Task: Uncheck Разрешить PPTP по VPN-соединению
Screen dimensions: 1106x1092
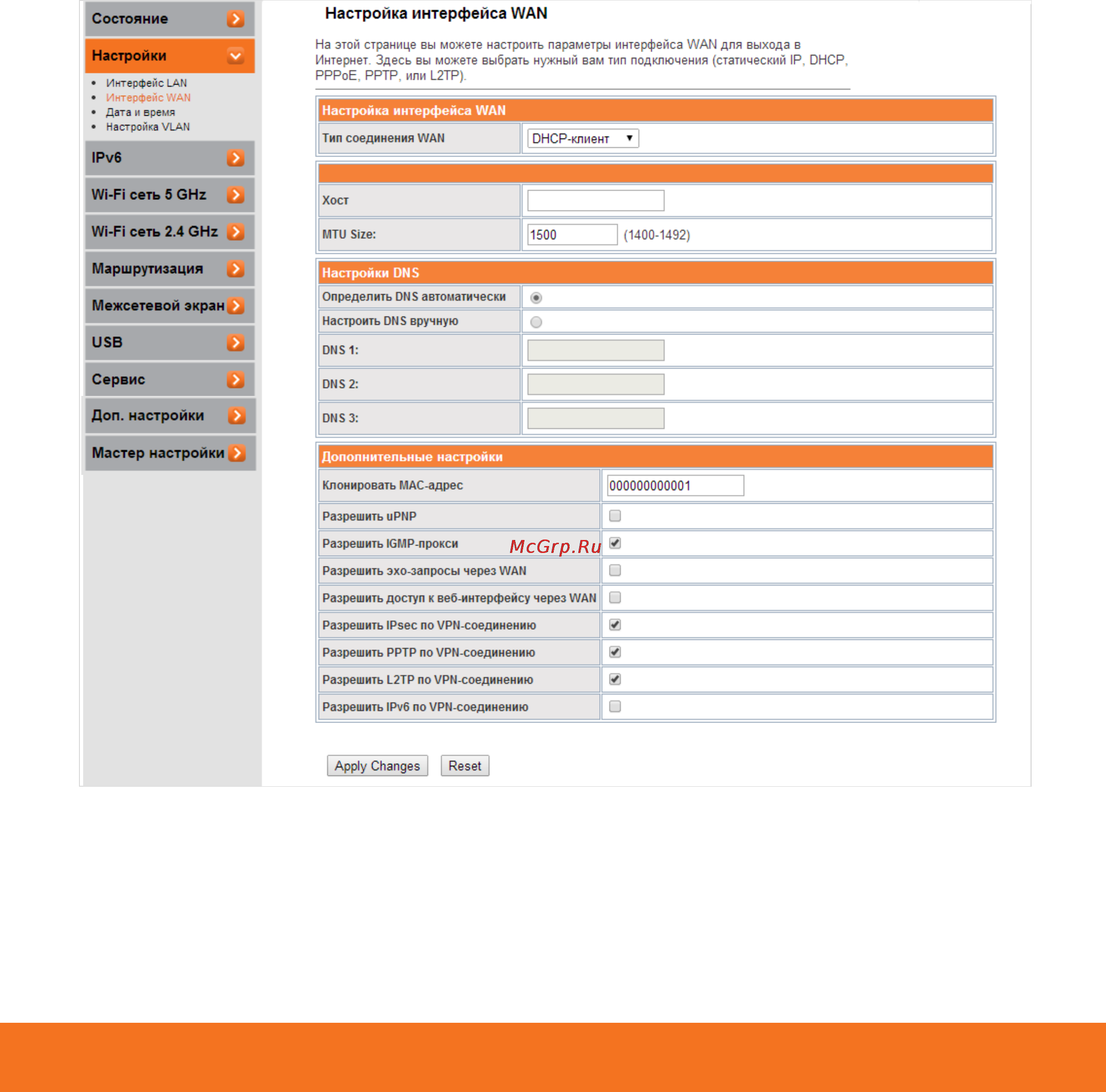Action: (615, 652)
